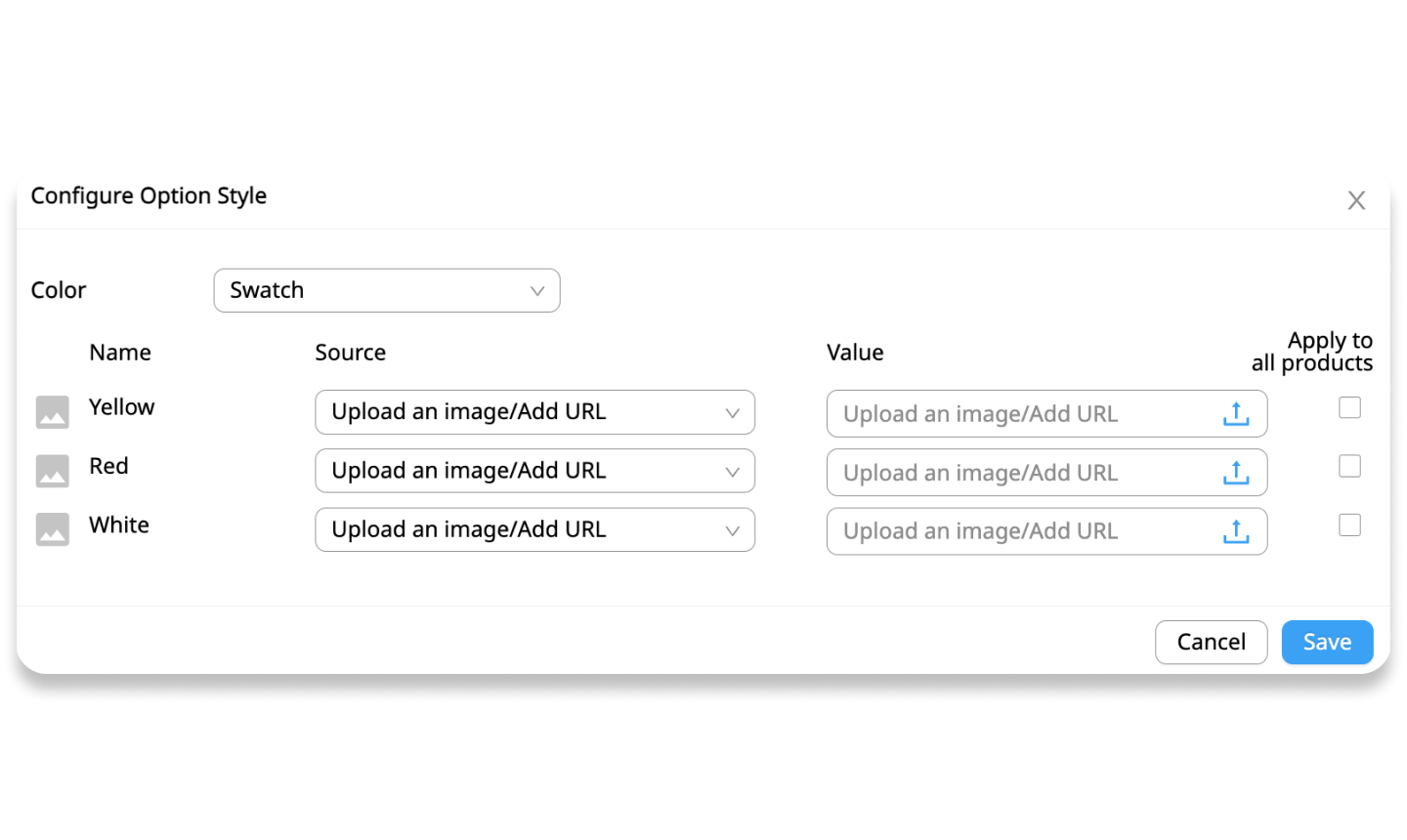1407x840 pixels.
Task: Enable Apply to all products for Yellow
Action: pos(1349,407)
